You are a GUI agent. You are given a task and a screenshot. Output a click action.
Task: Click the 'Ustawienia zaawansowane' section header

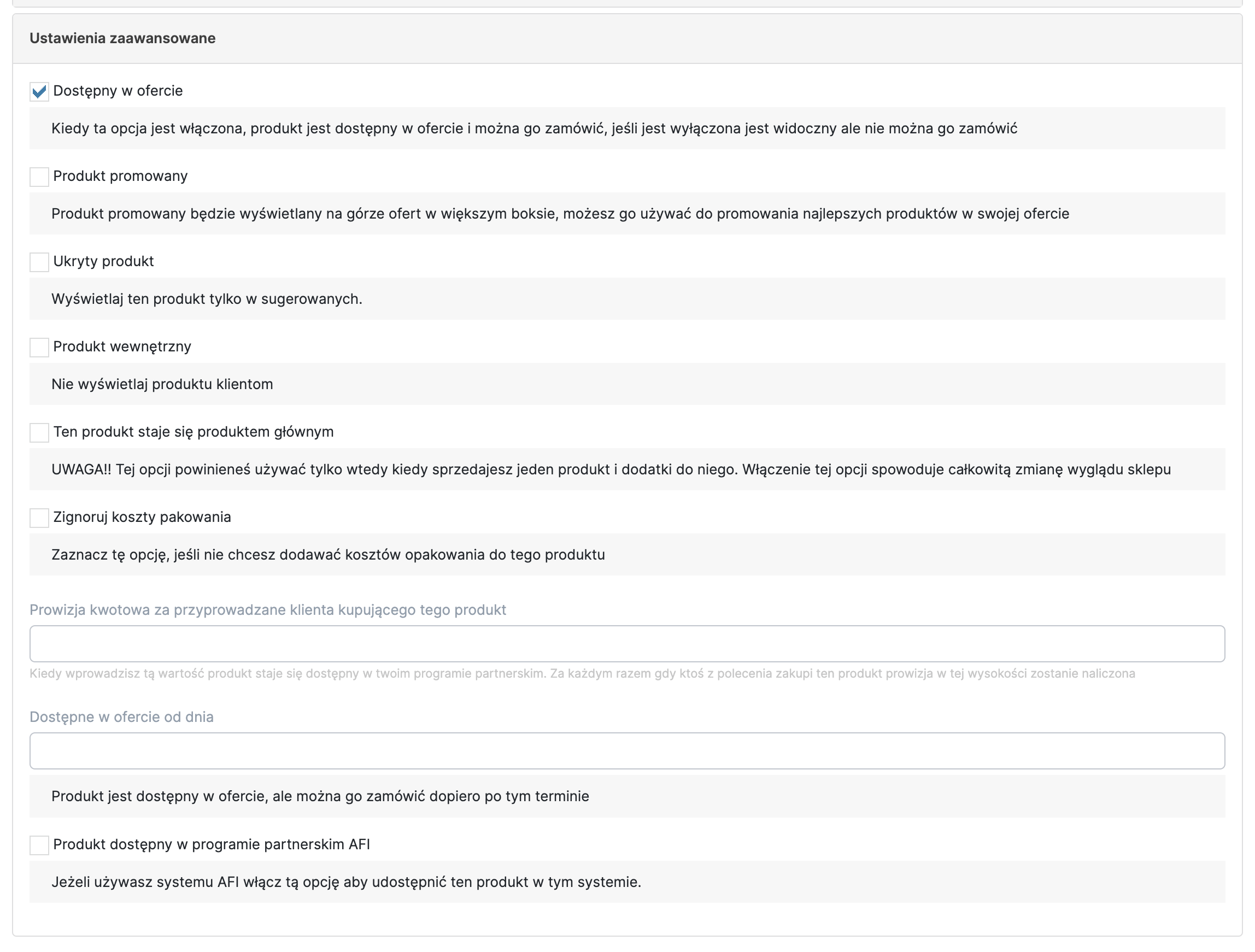tap(122, 39)
